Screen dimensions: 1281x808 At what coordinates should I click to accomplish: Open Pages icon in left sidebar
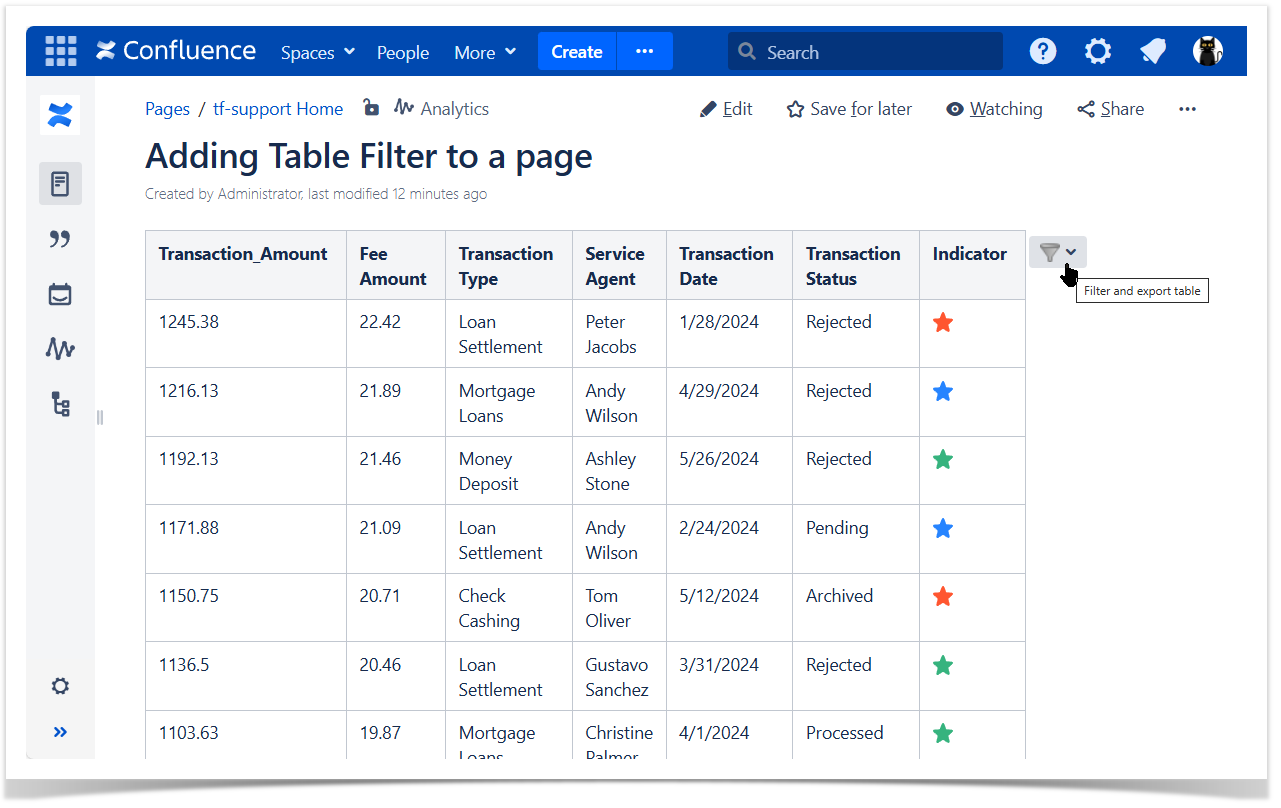pos(60,184)
